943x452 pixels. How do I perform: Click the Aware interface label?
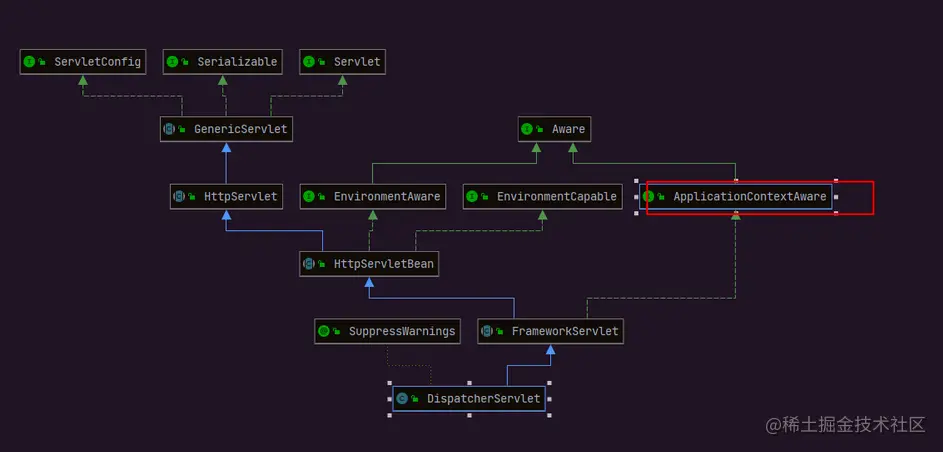(x=568, y=129)
